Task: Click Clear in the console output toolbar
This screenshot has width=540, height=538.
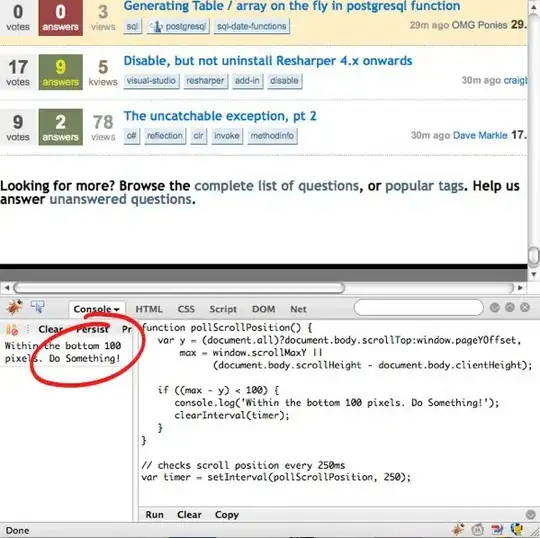Action: pyautogui.click(x=50, y=329)
